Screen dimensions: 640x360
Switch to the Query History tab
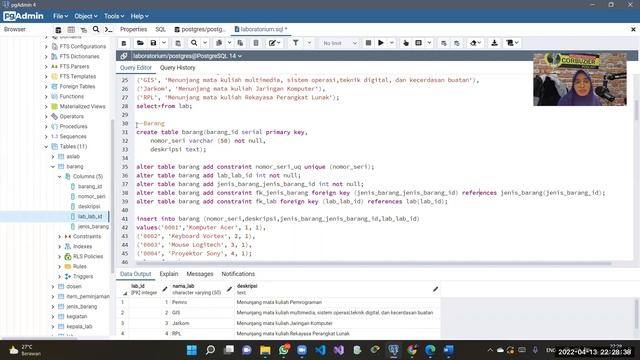click(178, 68)
